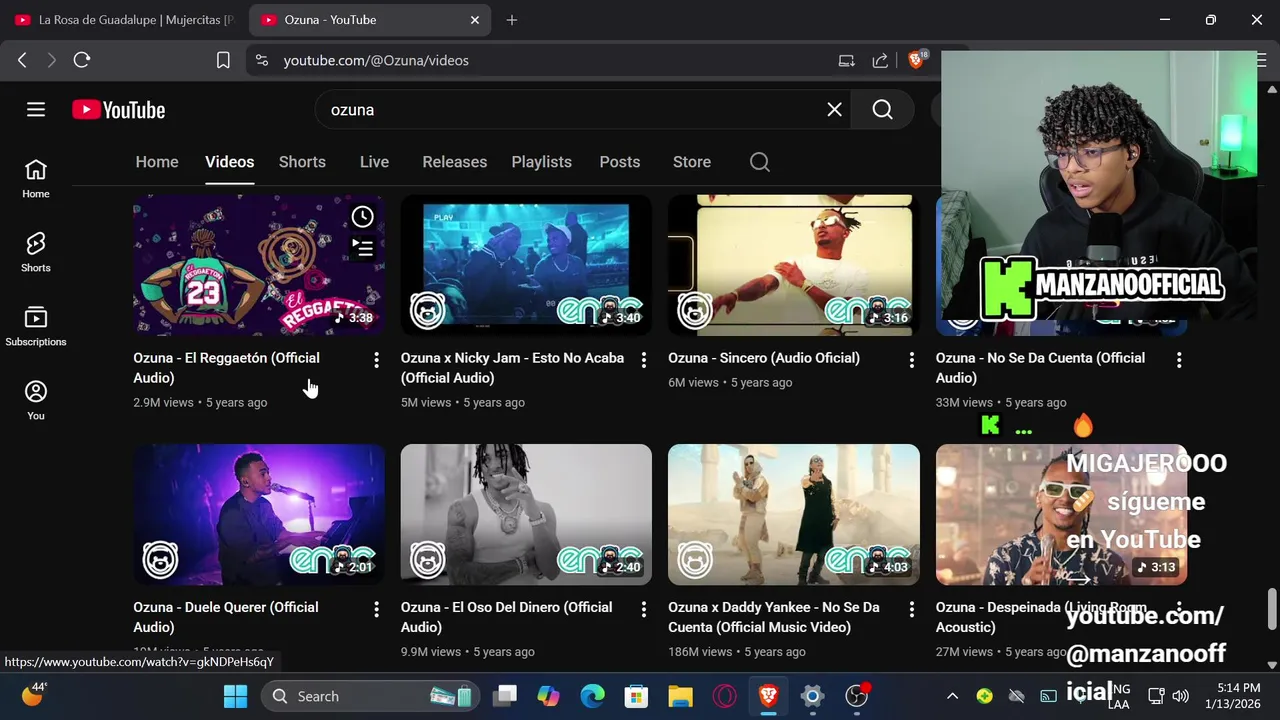Clear the ozuna search text
The width and height of the screenshot is (1280, 720).
point(834,110)
